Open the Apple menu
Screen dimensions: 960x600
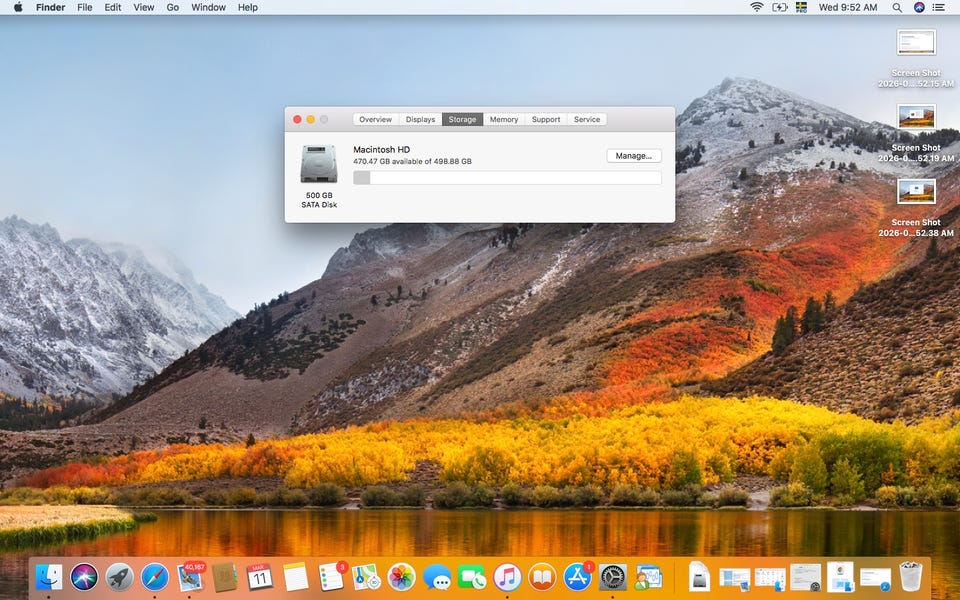point(18,7)
